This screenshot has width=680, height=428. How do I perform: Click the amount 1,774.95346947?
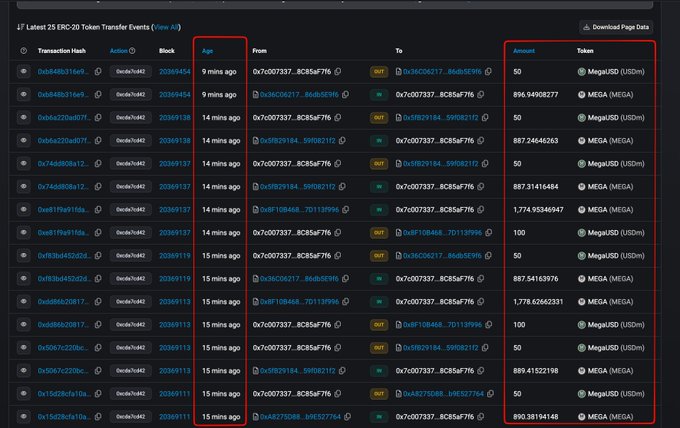click(538, 209)
